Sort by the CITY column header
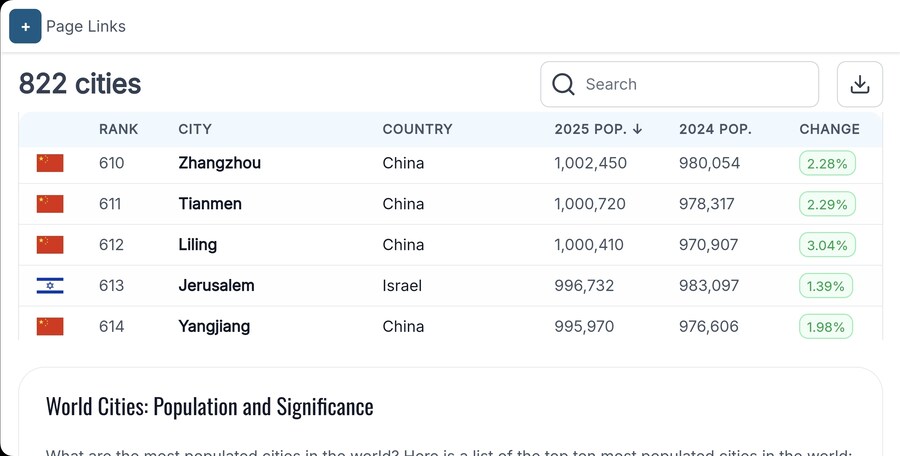 (x=195, y=129)
